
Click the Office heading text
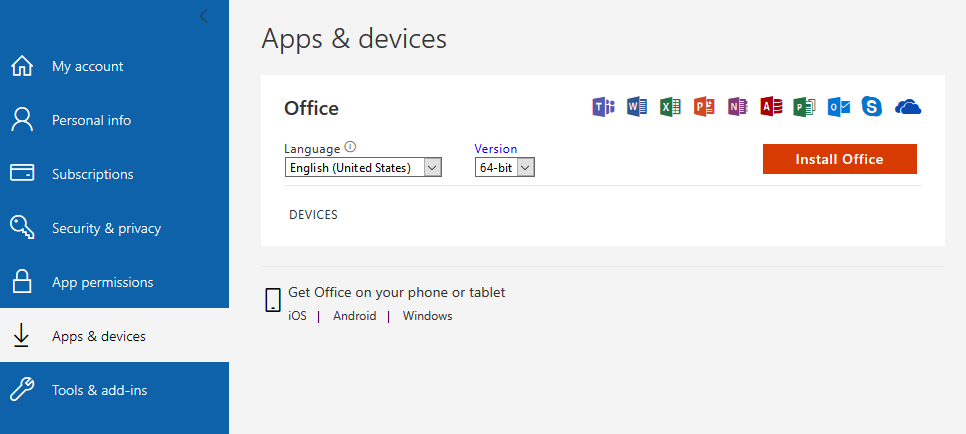311,108
